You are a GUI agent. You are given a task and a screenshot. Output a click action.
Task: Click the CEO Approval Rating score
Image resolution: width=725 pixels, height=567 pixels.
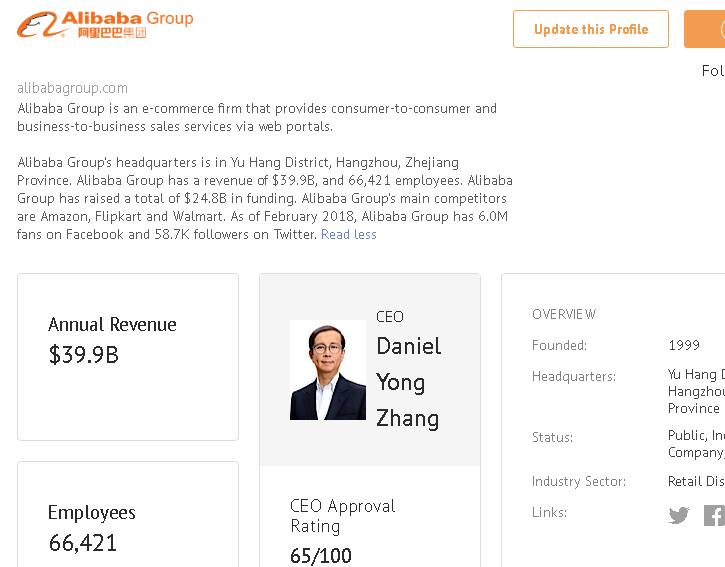coord(321,555)
